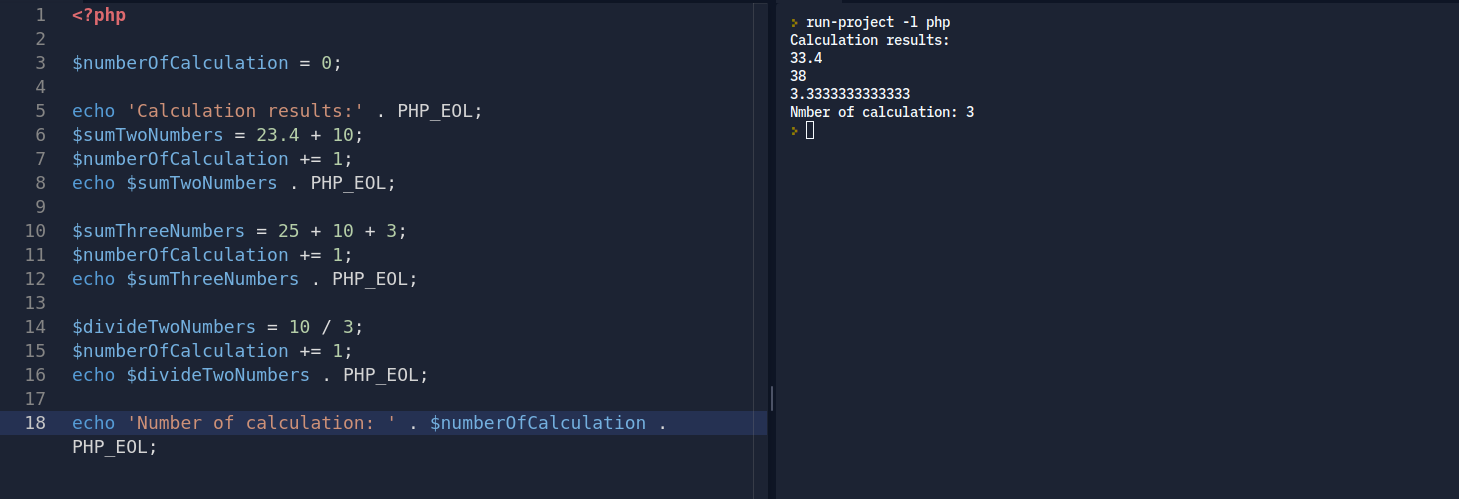Screen dimensions: 1459x499
Task: Click the 'Nmber of calculation: 3' terminal output
Action: click(x=881, y=112)
